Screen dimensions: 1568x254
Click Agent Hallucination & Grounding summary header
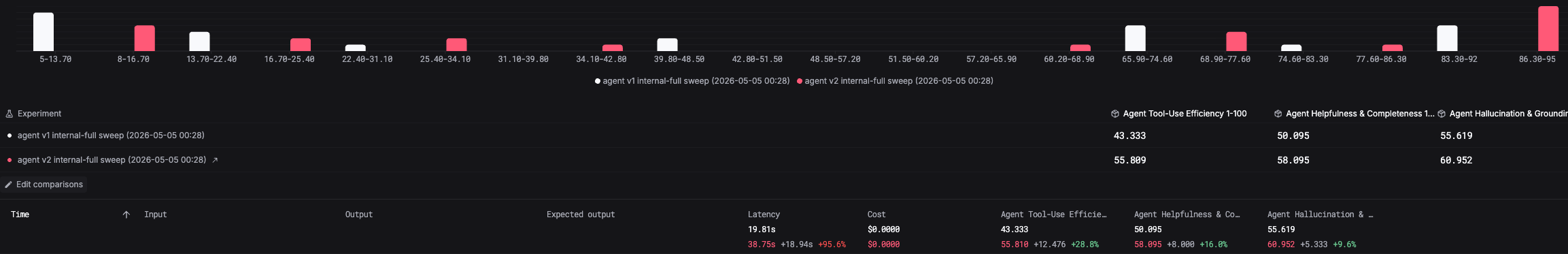click(1508, 114)
